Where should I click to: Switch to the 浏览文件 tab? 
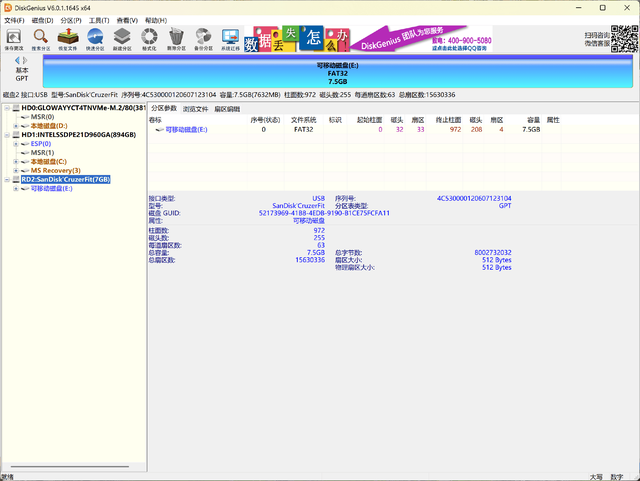point(196,109)
